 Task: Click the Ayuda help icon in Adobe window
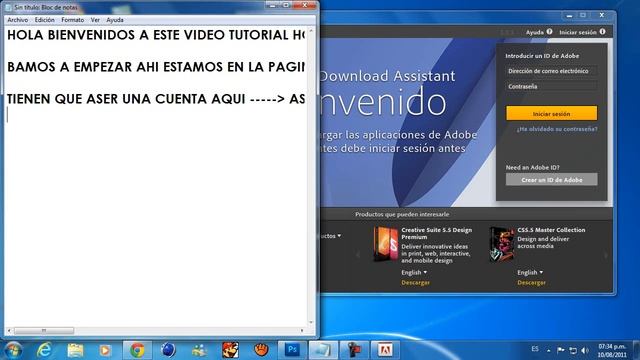(x=549, y=31)
